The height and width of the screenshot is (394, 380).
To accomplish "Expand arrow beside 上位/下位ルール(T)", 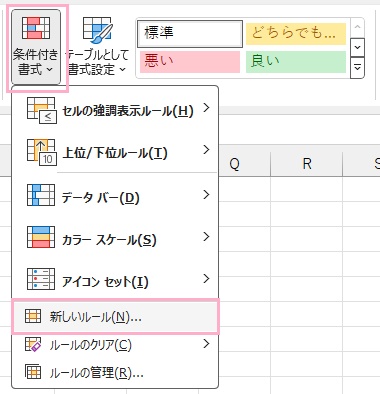I will 206,150.
